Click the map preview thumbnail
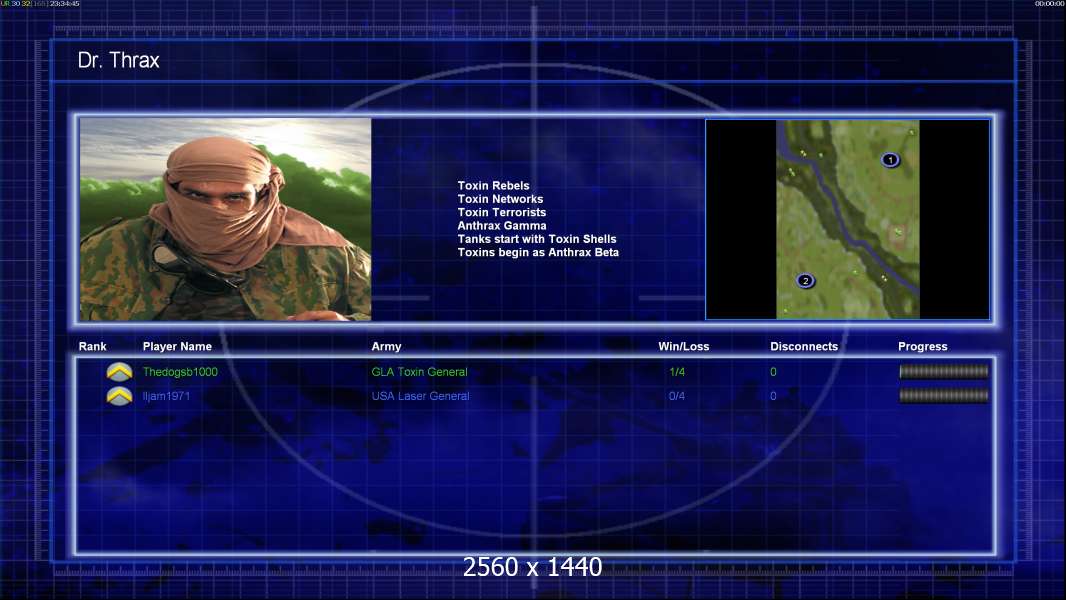1066x600 pixels. [848, 219]
